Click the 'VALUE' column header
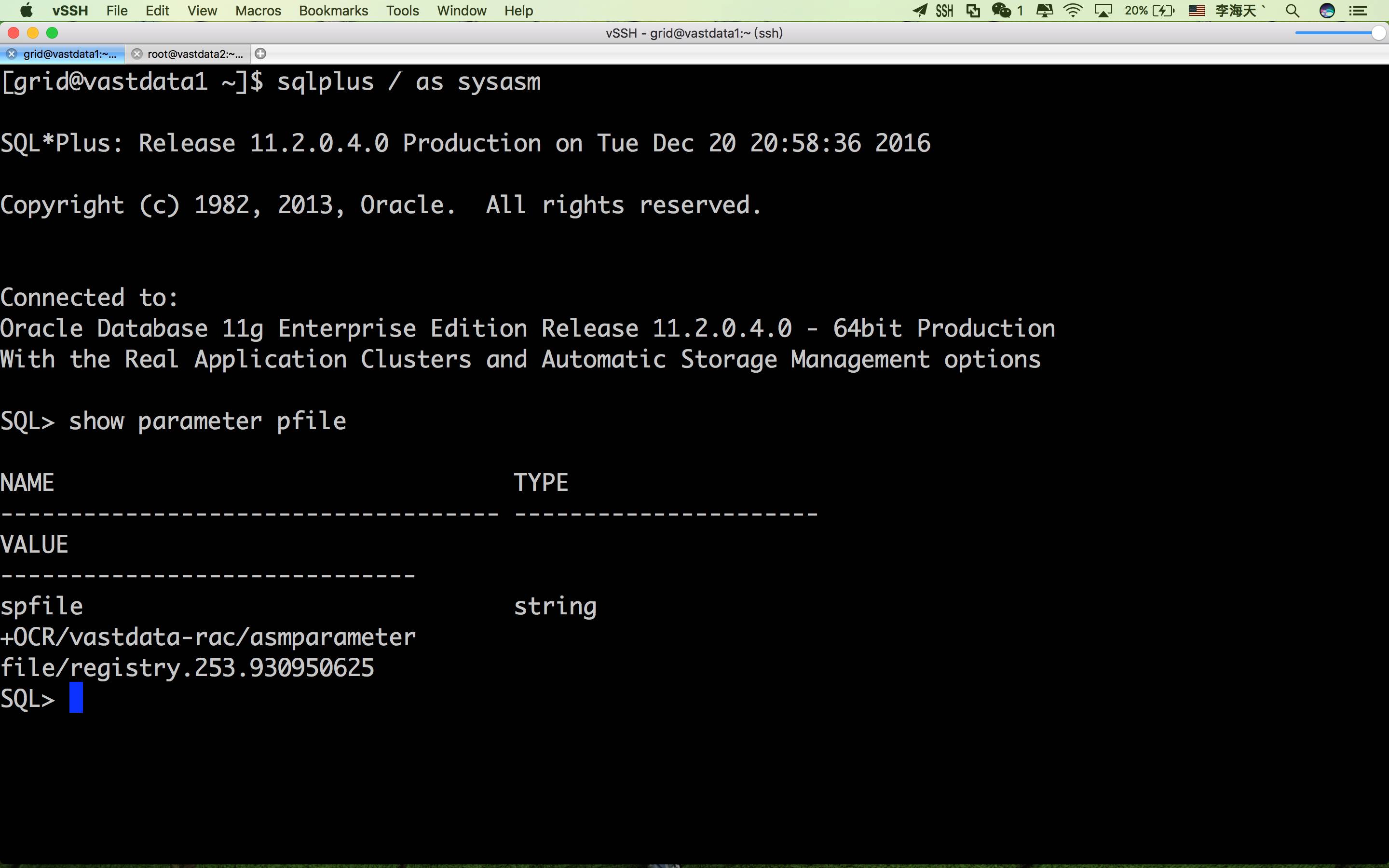The image size is (1389, 868). 34,545
